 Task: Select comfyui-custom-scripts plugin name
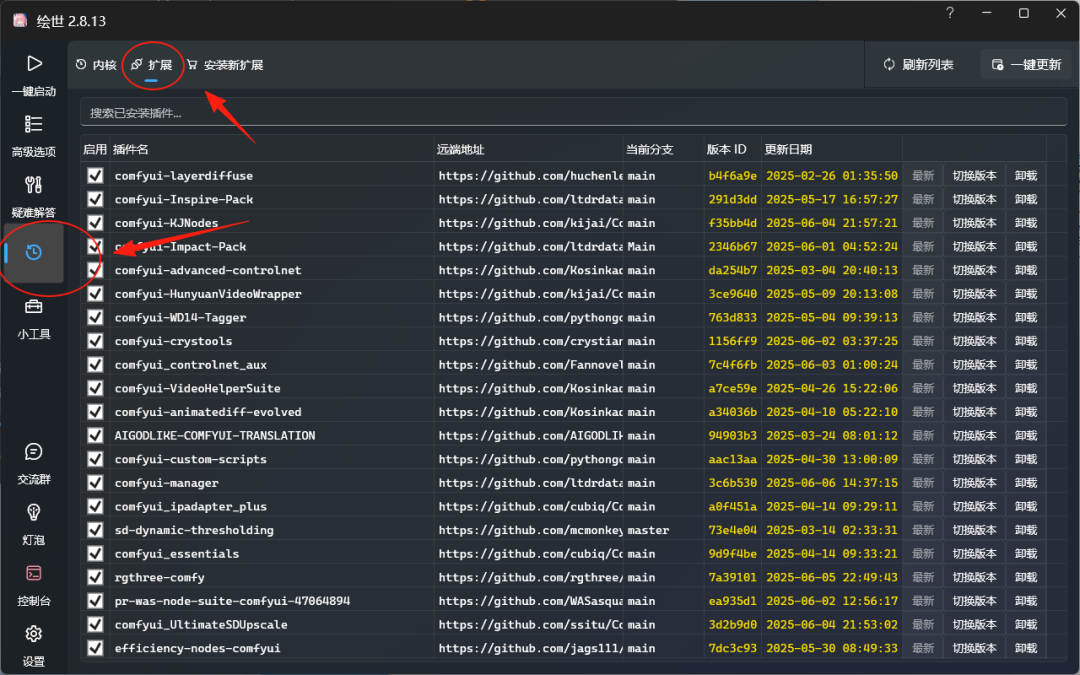(191, 459)
